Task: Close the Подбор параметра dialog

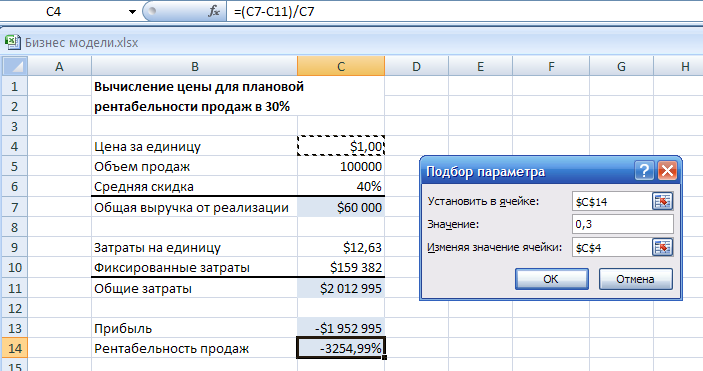Action: pos(667,171)
